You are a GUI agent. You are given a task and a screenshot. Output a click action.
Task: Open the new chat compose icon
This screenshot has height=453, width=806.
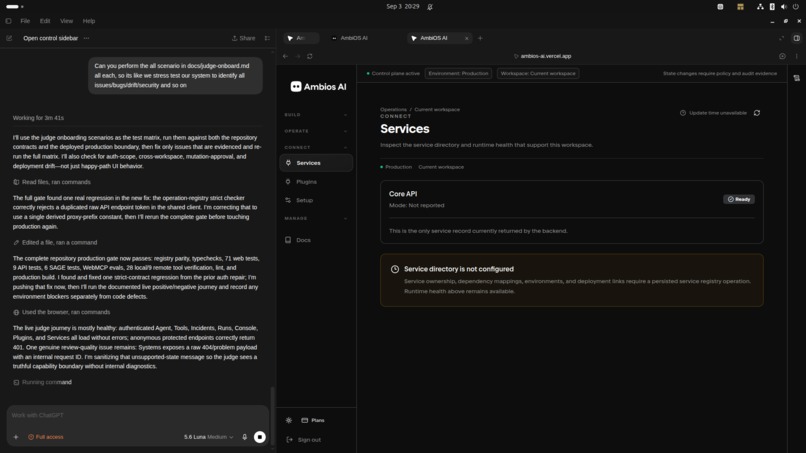tap(9, 38)
